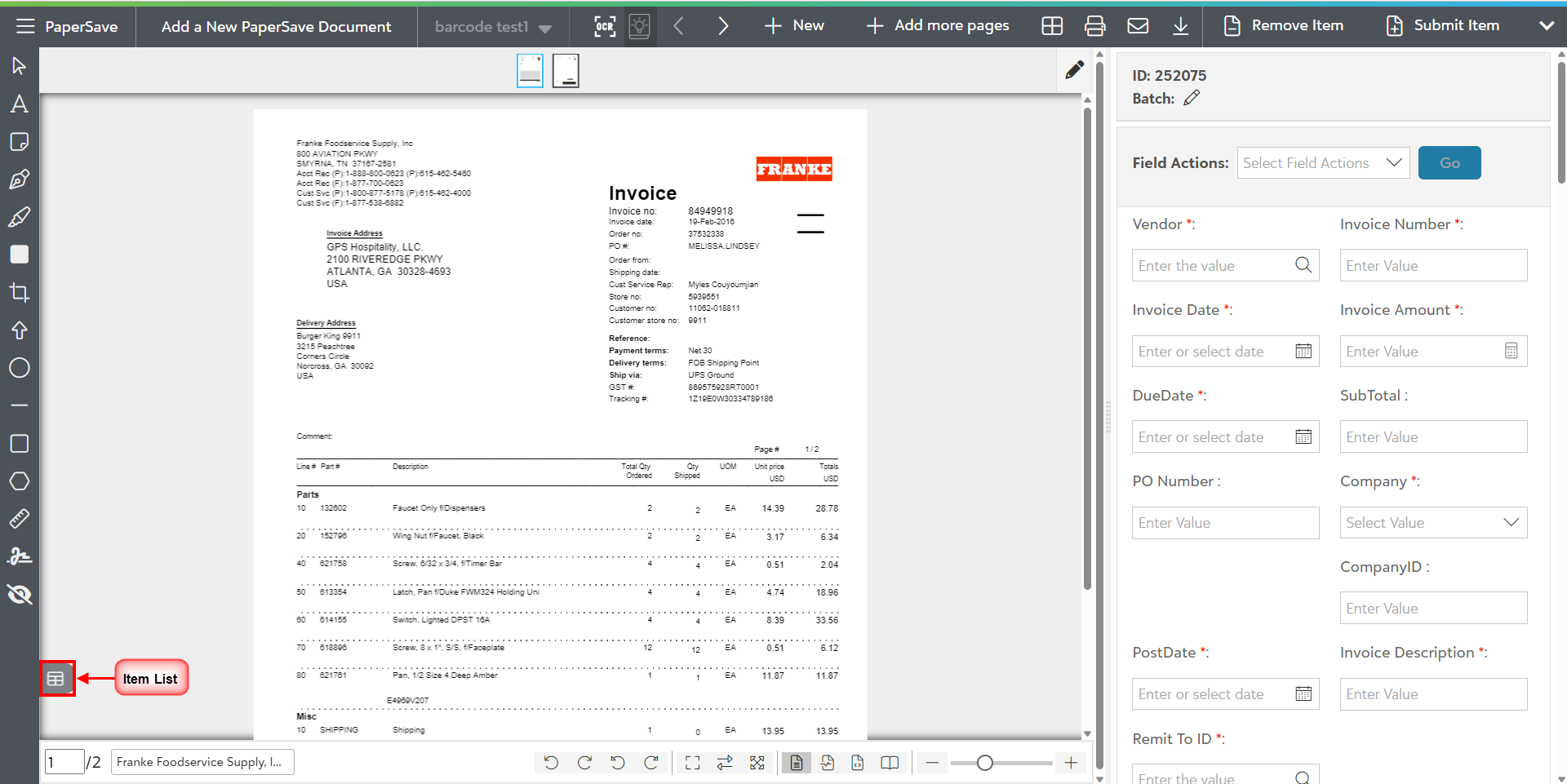Click the print document icon
The width and height of the screenshot is (1567, 784).
pos(1094,26)
